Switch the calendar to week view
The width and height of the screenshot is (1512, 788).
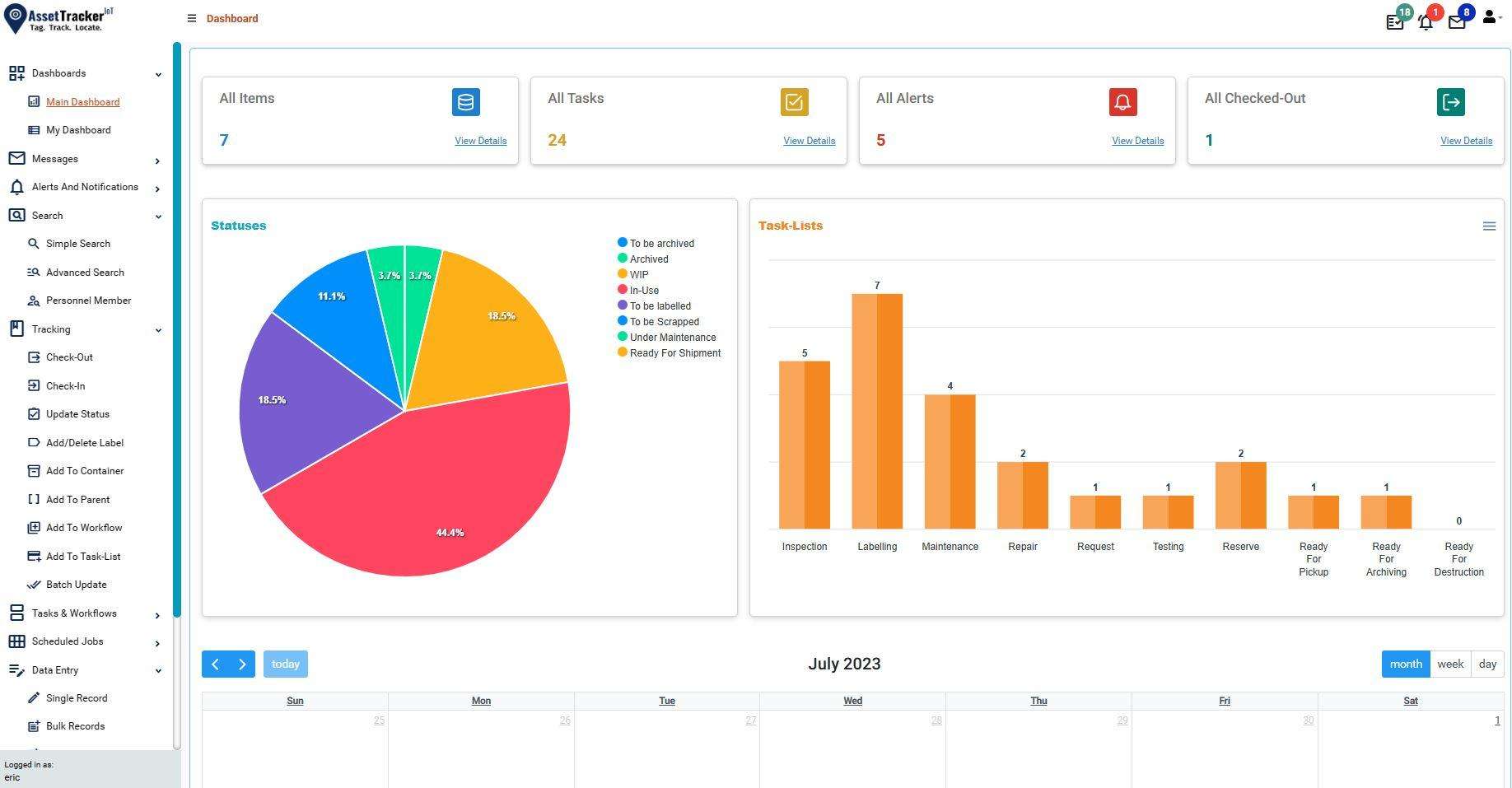[x=1450, y=664]
